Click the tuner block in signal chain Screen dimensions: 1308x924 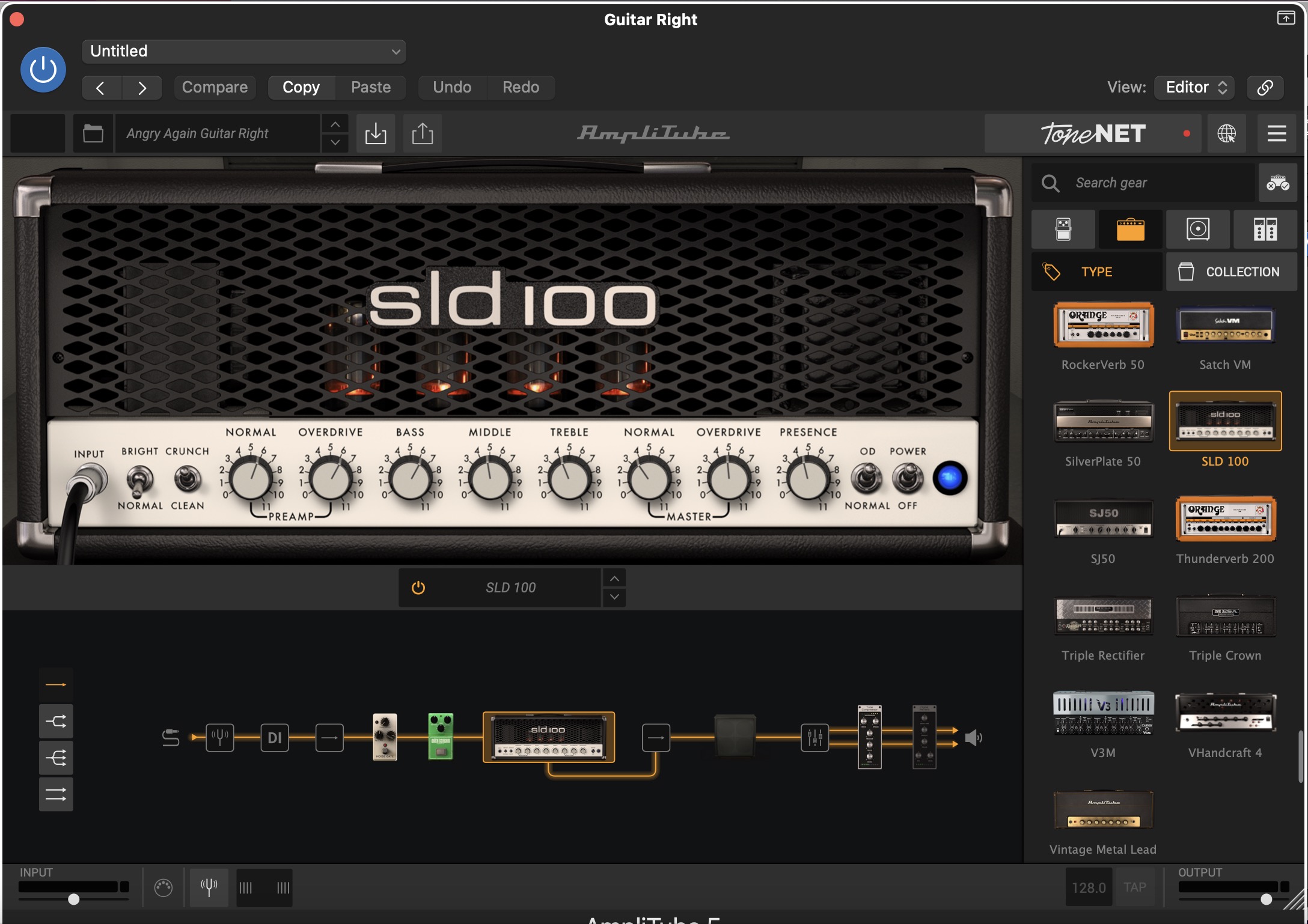[220, 737]
